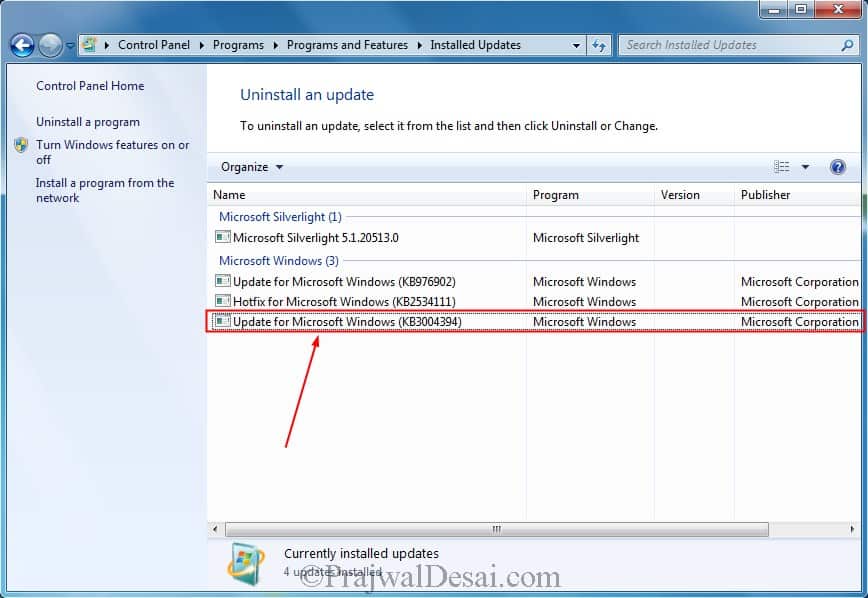Open Install a program from the network
868x598 pixels.
(x=105, y=190)
